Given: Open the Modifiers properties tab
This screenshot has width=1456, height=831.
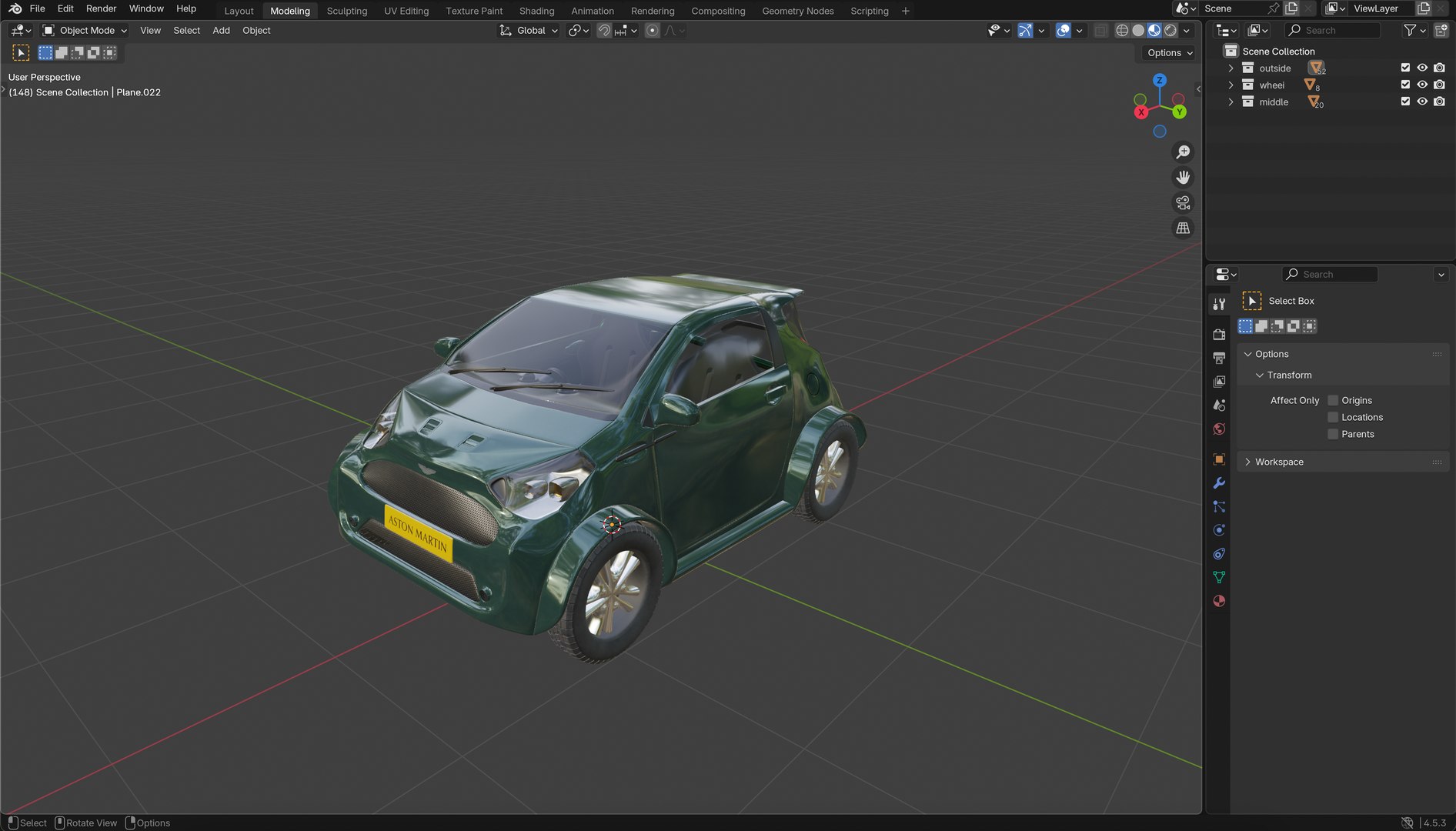Looking at the screenshot, I should [1219, 483].
